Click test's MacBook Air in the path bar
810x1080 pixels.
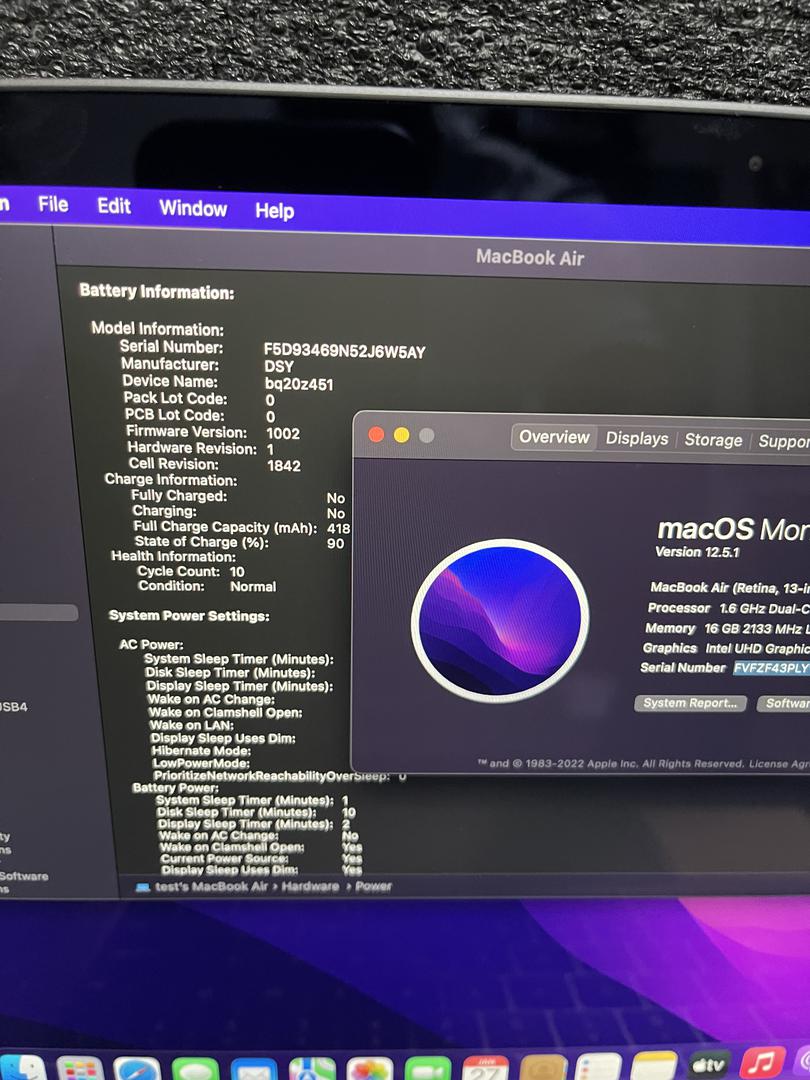(x=211, y=887)
